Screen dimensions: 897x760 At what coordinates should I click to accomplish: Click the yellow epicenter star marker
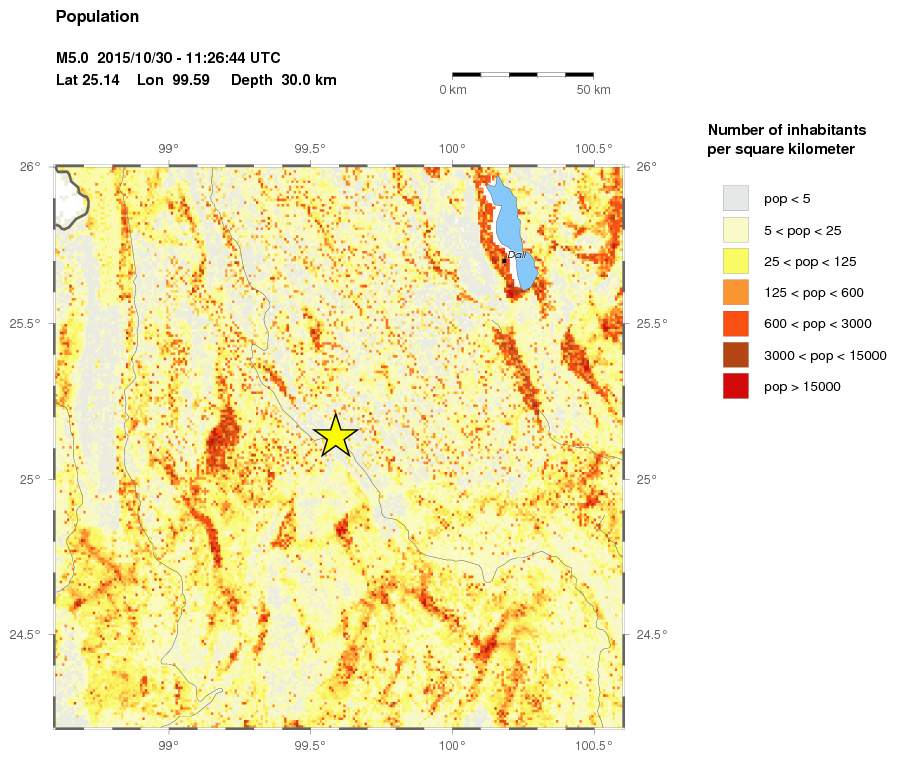(x=336, y=436)
